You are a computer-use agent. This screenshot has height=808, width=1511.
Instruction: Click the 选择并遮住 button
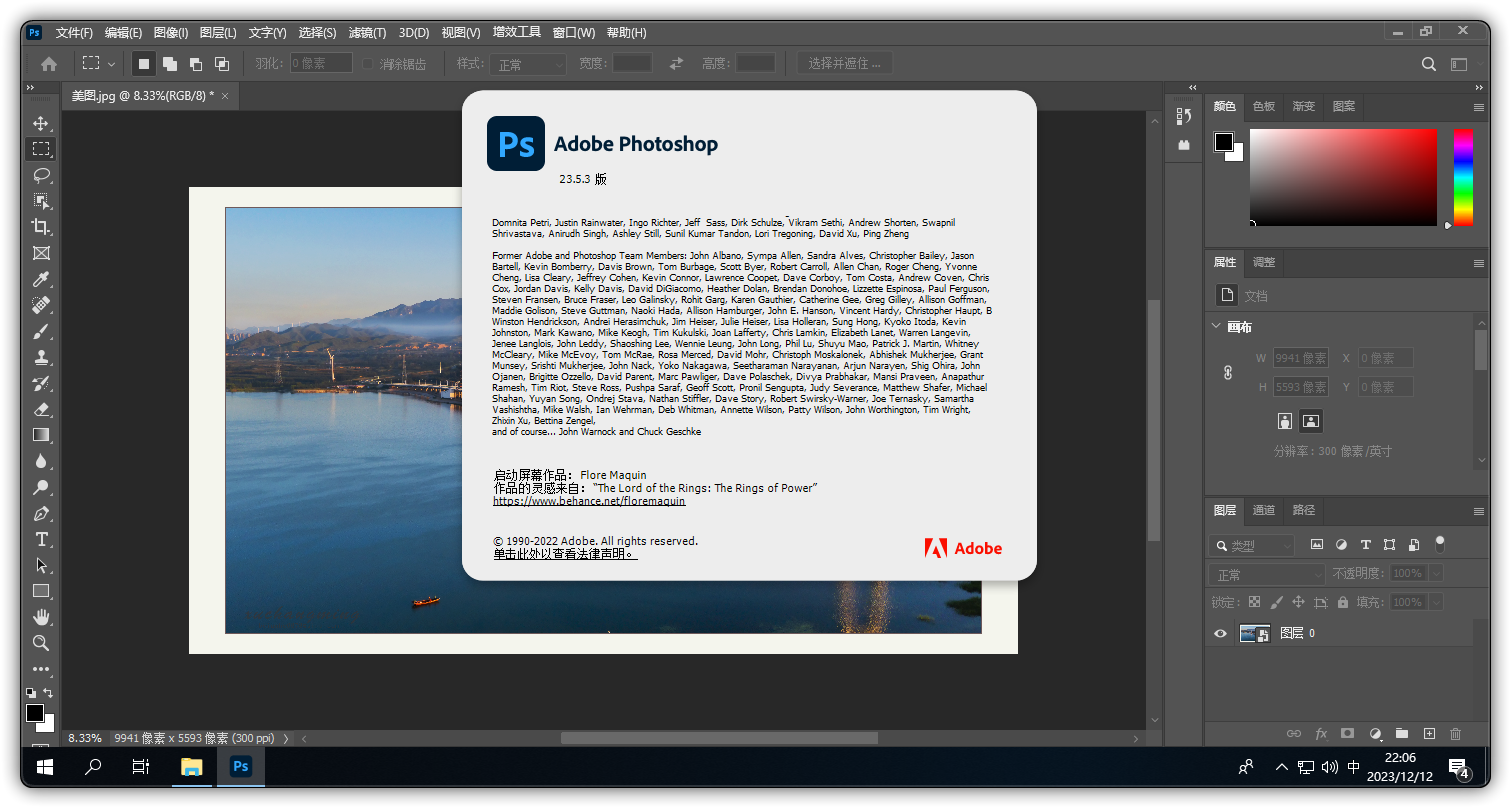845,64
